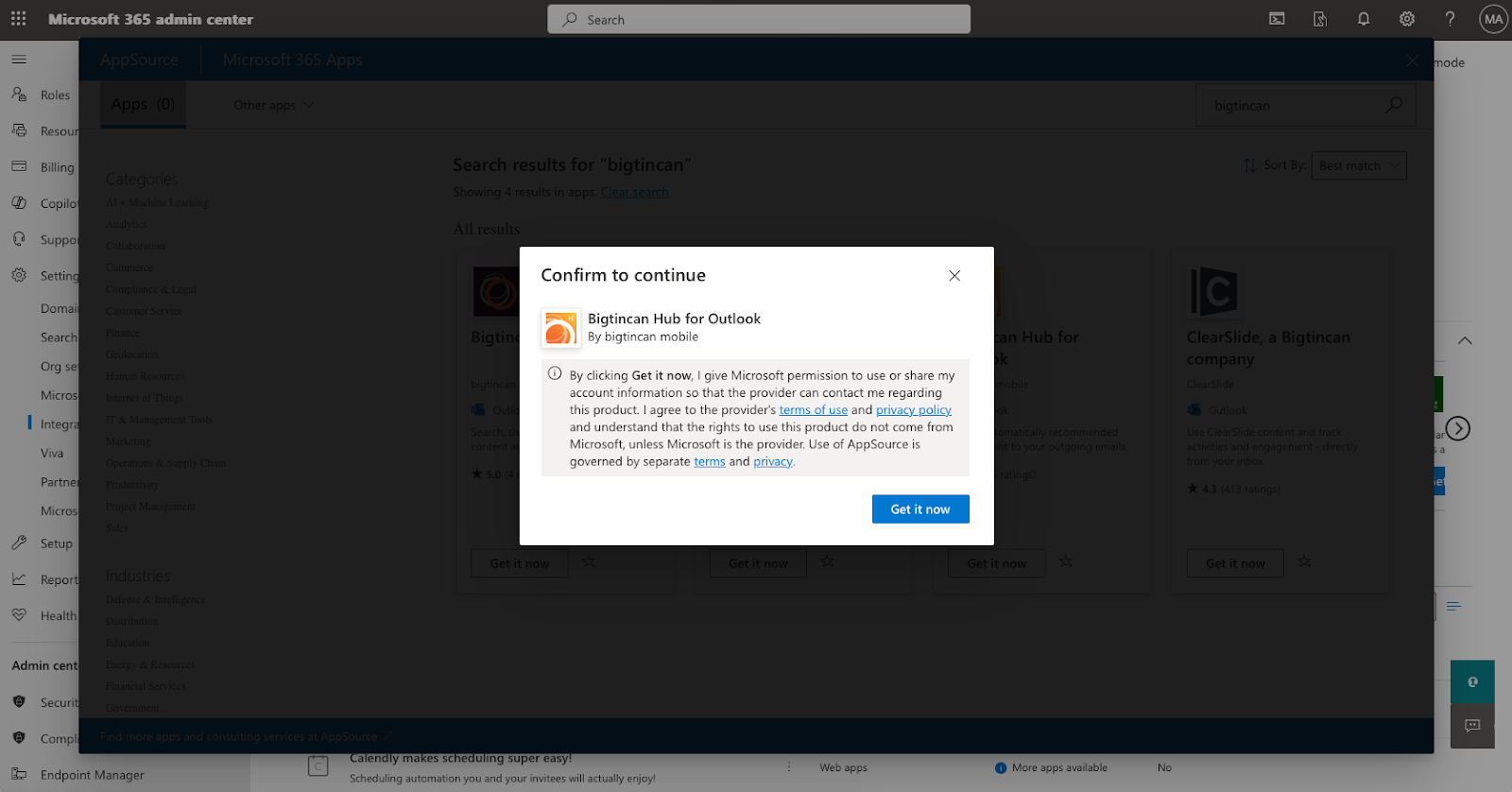The image size is (1512, 792).
Task: Open more options for the Calendly row
Action: point(789,767)
